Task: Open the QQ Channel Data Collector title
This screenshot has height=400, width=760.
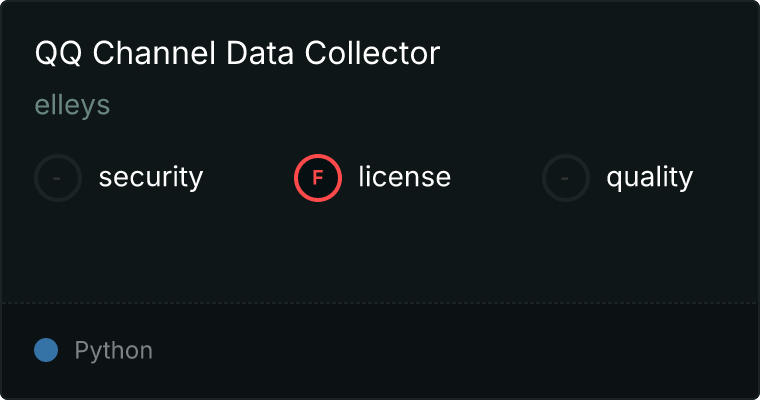Action: click(237, 53)
